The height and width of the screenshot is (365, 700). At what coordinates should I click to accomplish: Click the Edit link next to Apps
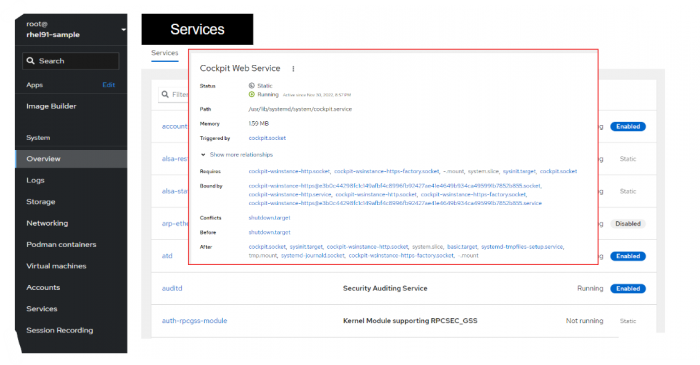pos(108,85)
